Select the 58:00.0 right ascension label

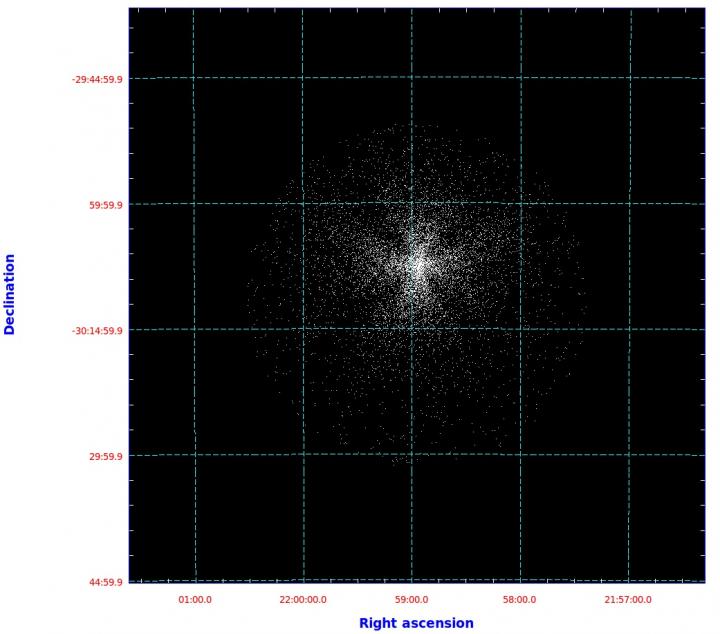[x=519, y=600]
